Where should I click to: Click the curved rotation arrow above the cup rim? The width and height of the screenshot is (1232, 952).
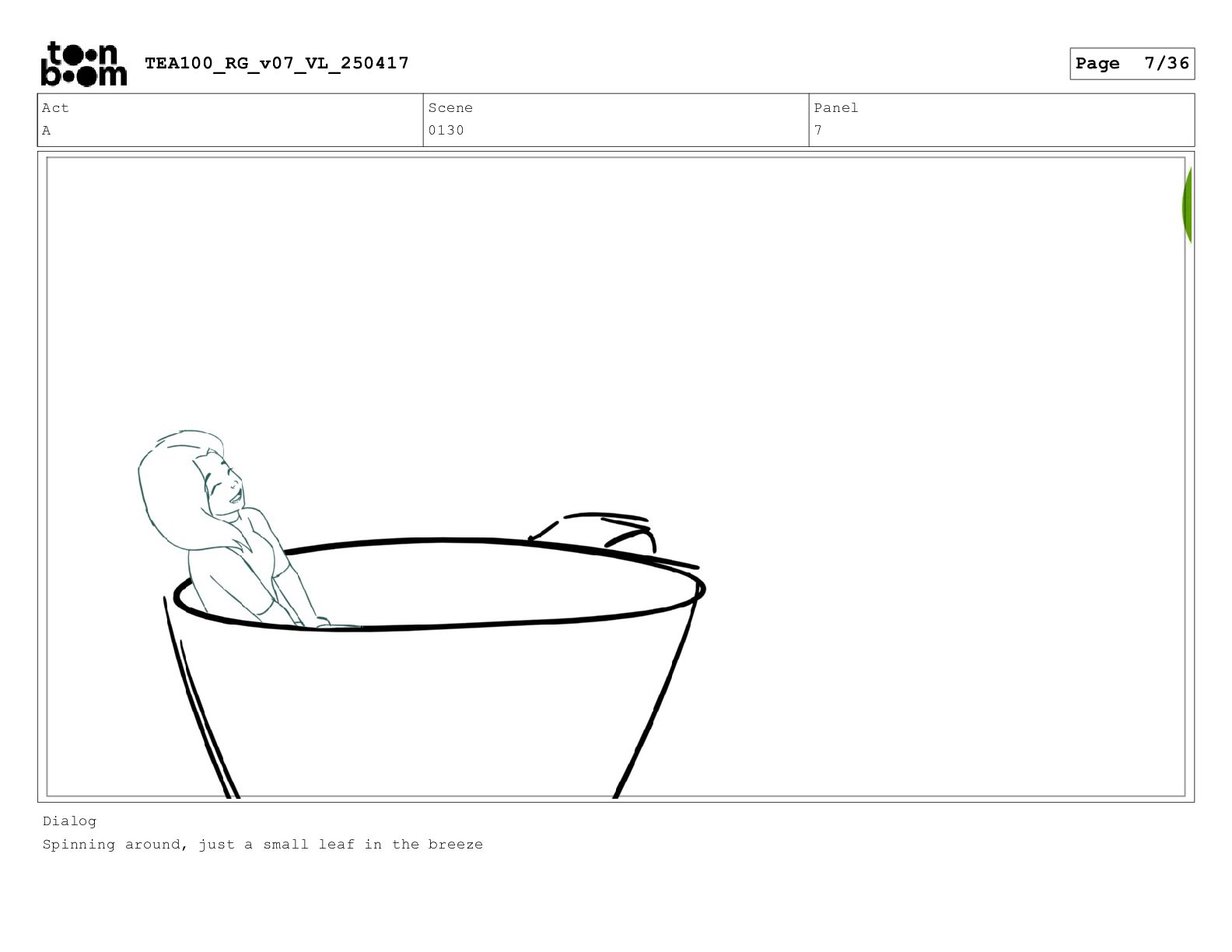(593, 531)
